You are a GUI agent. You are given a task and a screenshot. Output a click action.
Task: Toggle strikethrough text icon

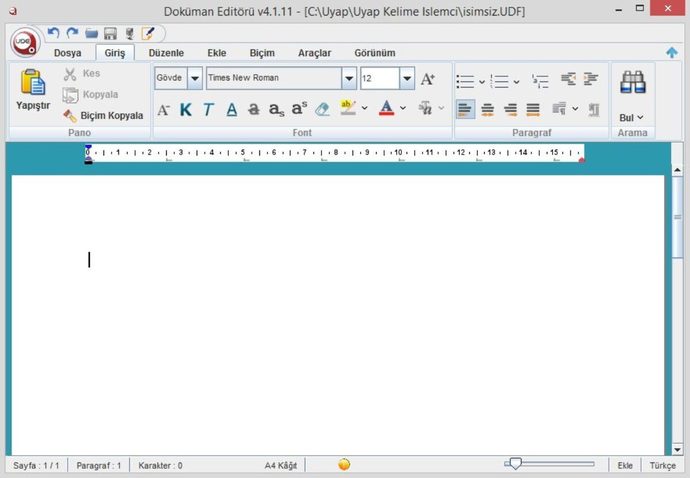(253, 110)
